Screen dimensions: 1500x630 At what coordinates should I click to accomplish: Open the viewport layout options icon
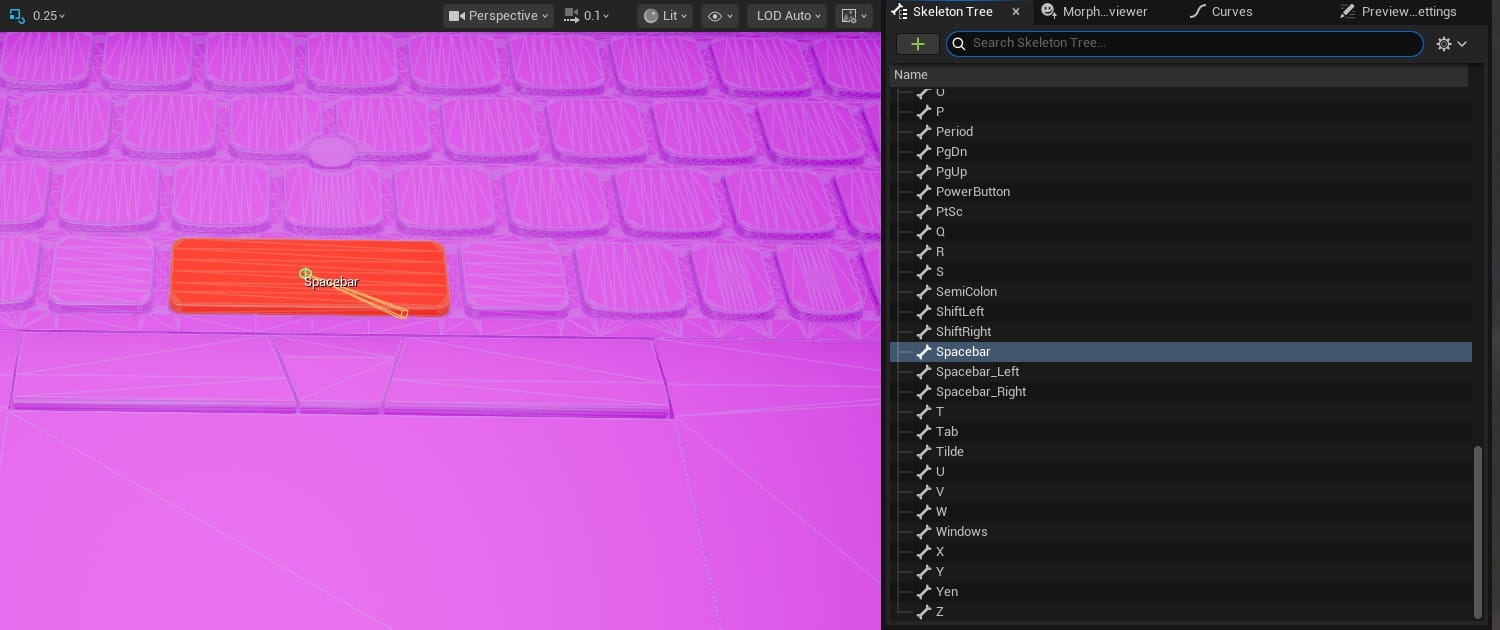(855, 16)
